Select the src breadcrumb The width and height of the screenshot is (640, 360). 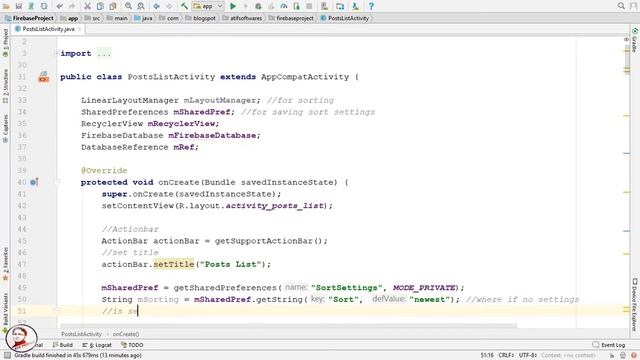(92, 18)
